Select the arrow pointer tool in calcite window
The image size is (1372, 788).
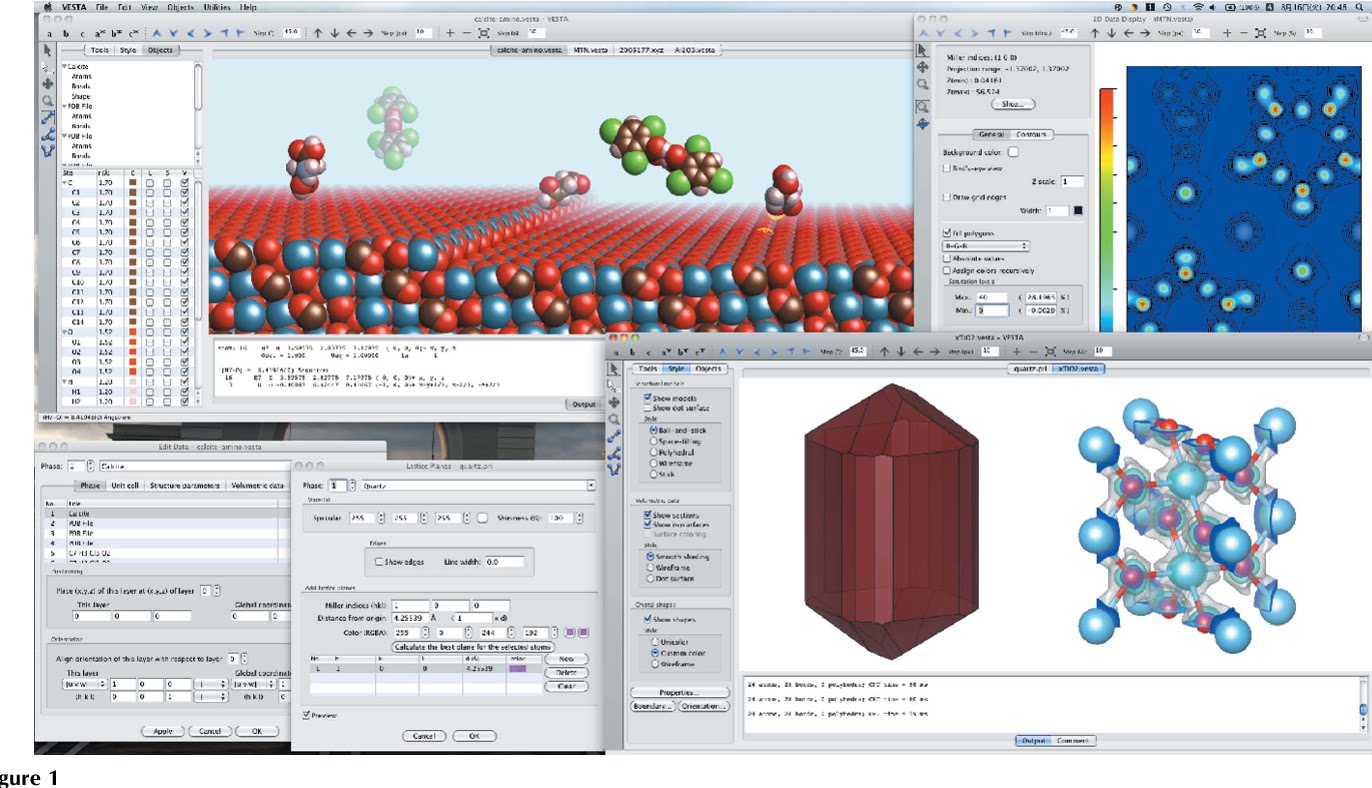tap(48, 48)
